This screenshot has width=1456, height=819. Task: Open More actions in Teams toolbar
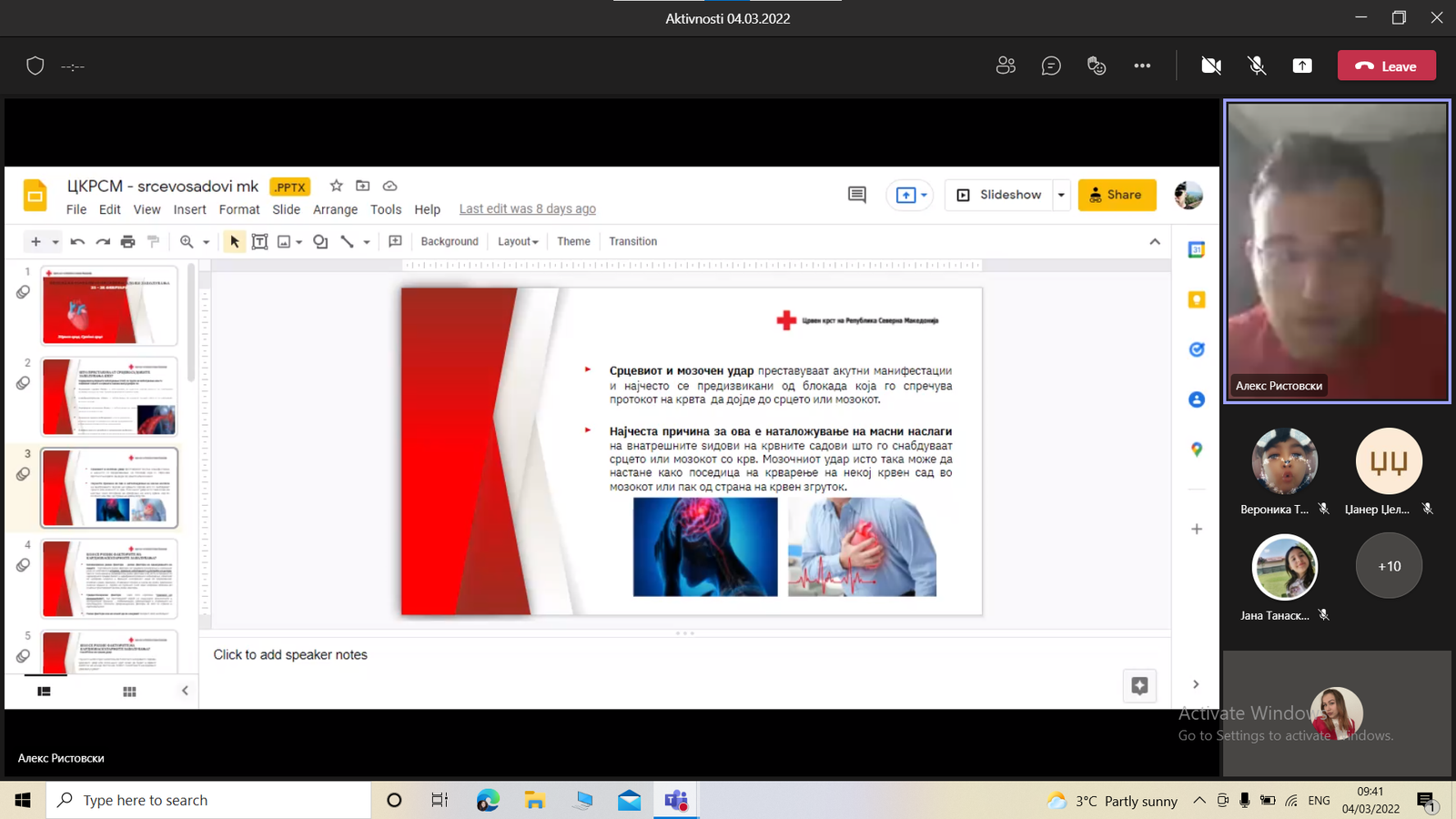pos(1142,66)
